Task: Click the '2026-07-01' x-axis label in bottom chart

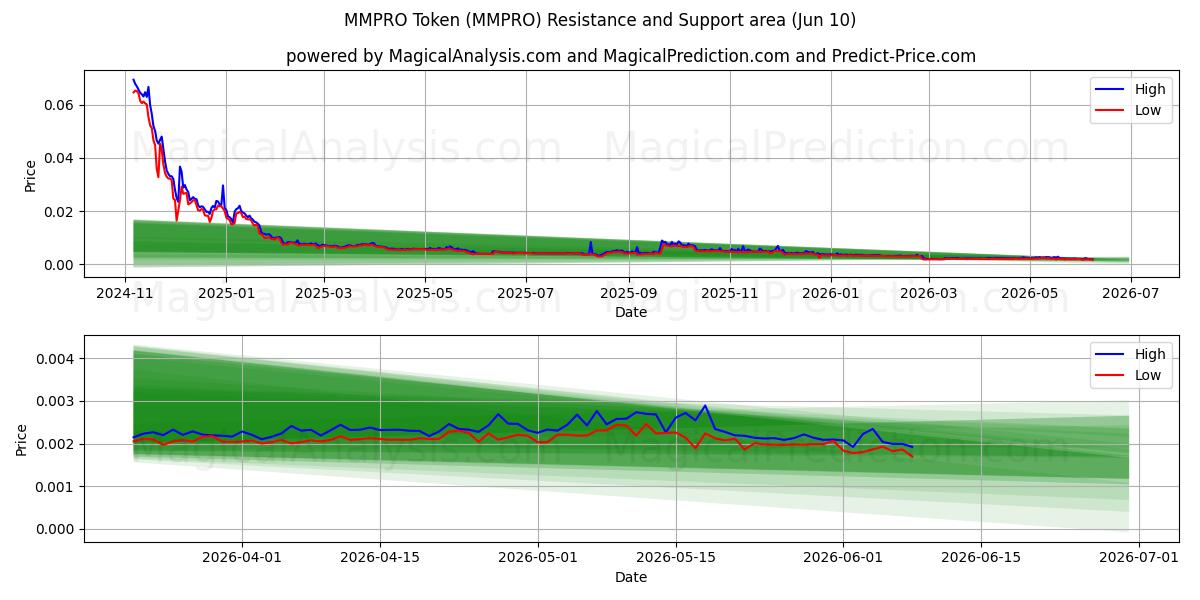Action: click(1140, 558)
